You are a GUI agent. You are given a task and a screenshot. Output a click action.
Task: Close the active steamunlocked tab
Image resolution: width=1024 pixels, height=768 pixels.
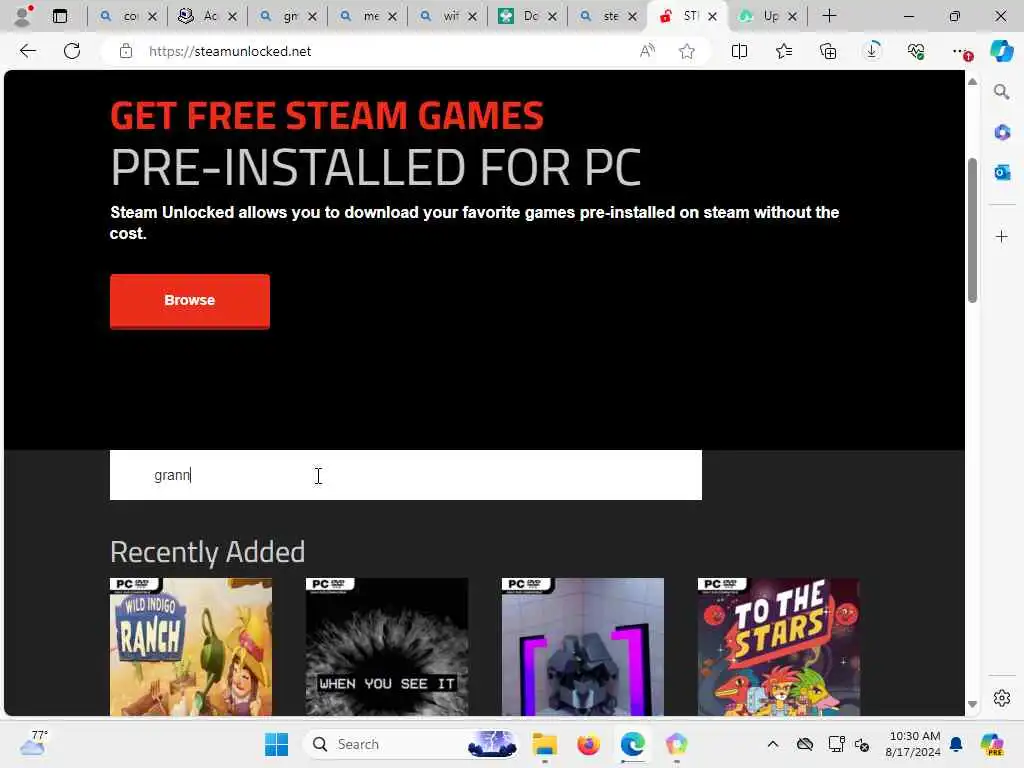click(712, 16)
